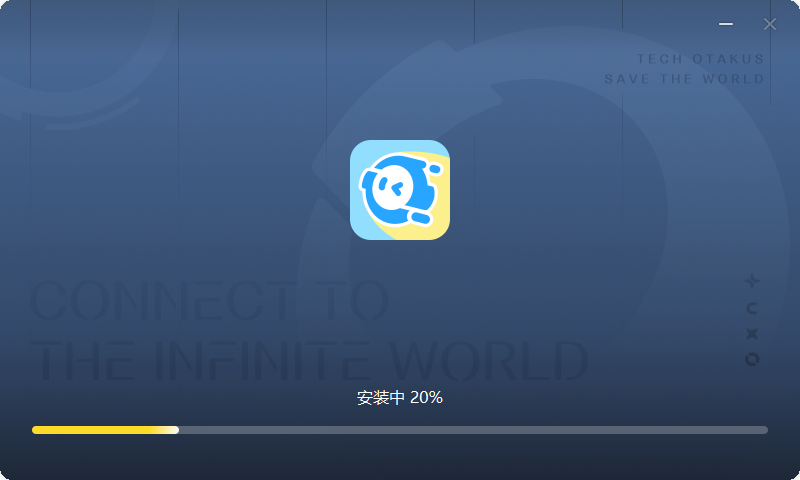Click the 20% progress percentage

pyautogui.click(x=427, y=398)
